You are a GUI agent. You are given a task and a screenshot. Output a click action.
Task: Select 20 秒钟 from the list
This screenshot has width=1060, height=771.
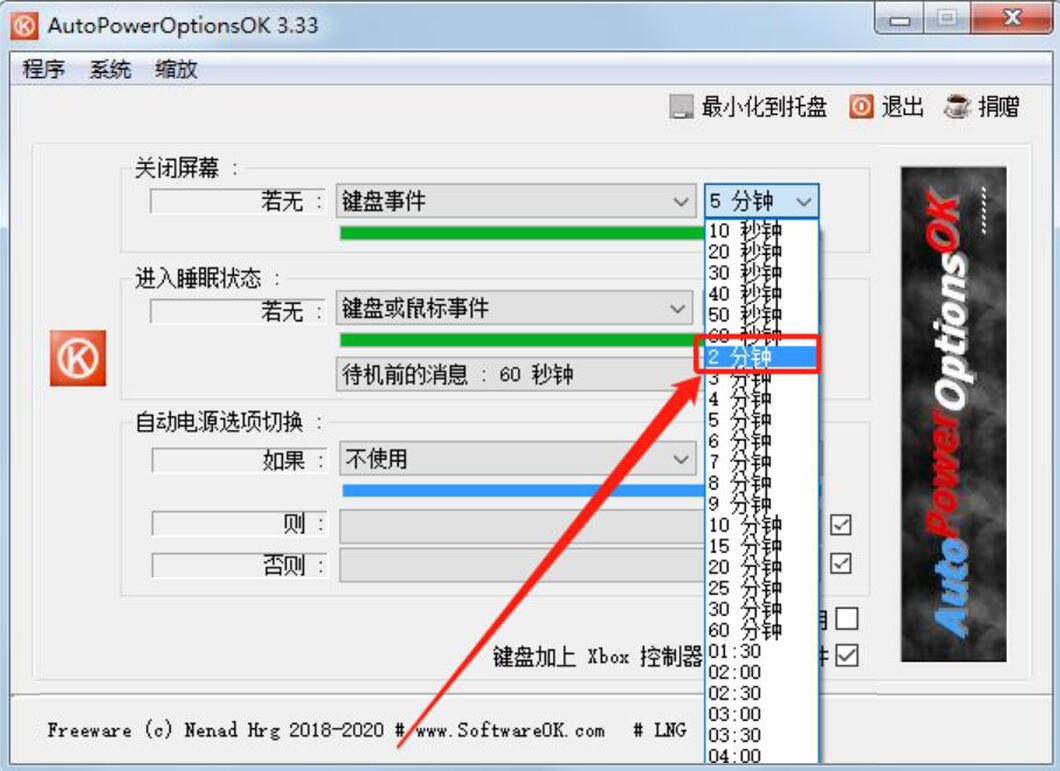tap(761, 252)
